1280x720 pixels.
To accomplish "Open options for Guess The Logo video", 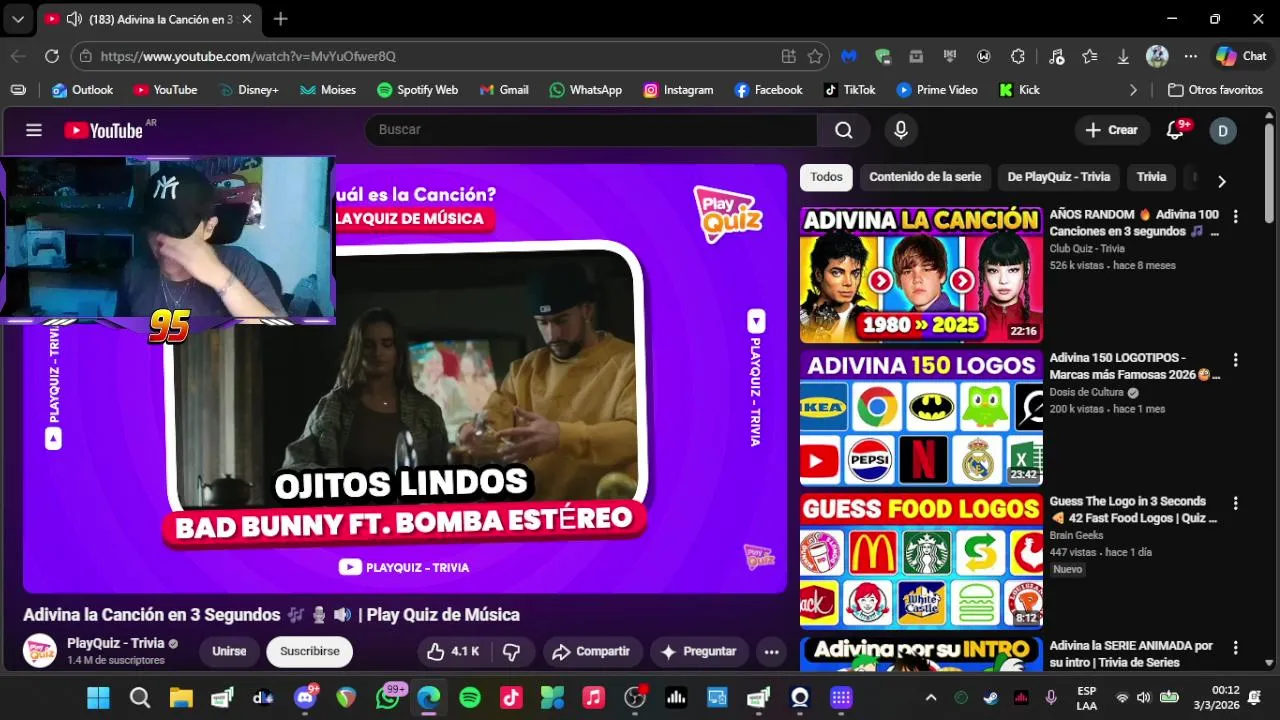I will click(x=1236, y=503).
